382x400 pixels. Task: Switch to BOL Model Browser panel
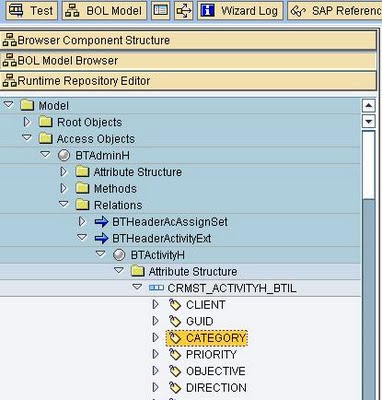pyautogui.click(x=188, y=61)
